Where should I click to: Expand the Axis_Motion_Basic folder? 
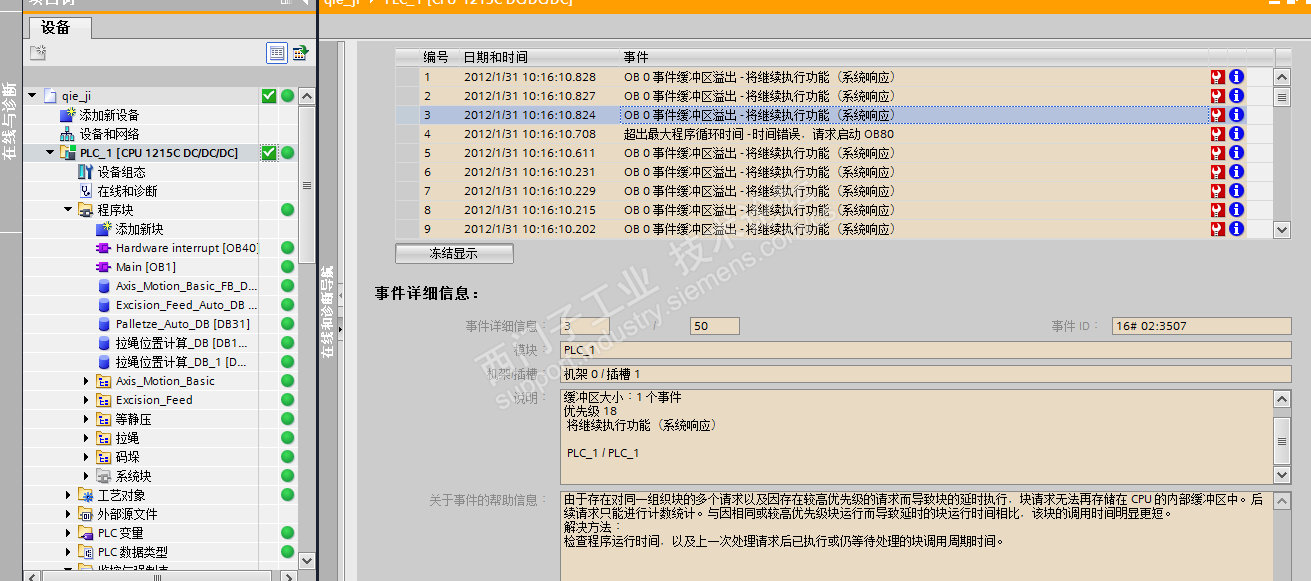pyautogui.click(x=86, y=381)
